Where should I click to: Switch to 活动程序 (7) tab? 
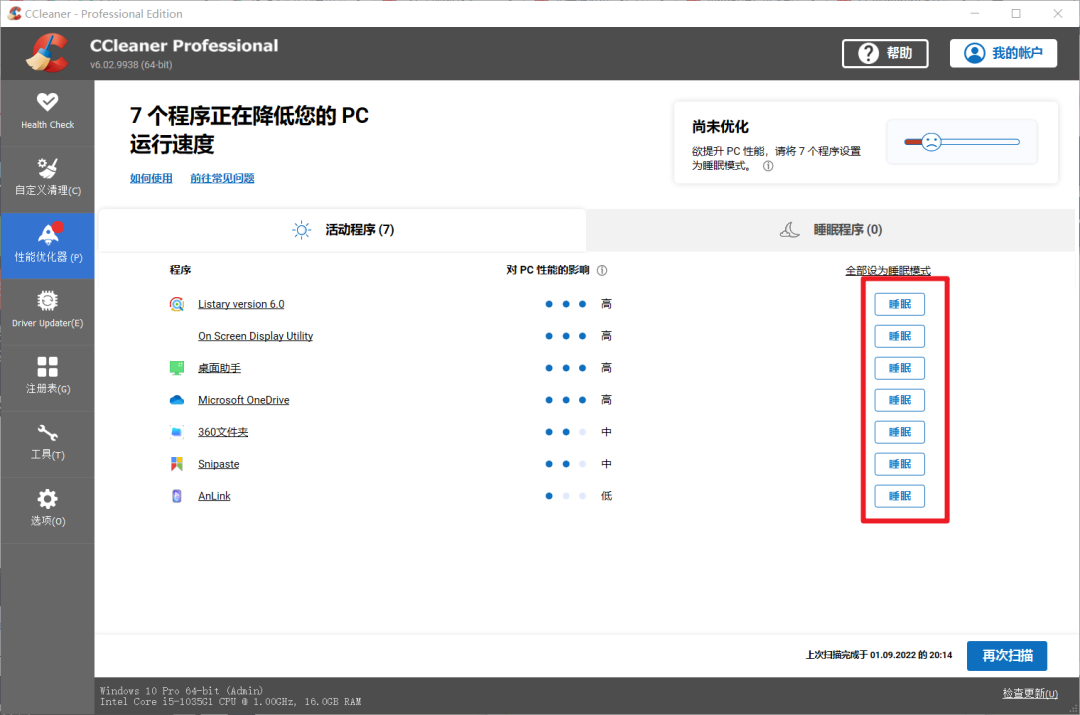[342, 230]
